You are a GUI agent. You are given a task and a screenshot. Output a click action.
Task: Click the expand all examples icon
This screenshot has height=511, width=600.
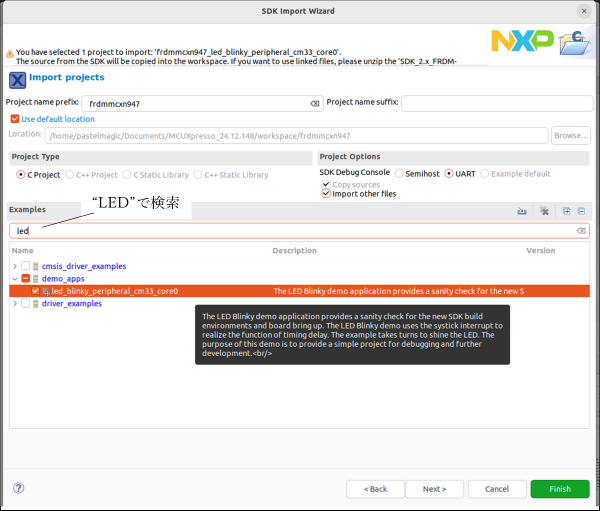(x=566, y=211)
